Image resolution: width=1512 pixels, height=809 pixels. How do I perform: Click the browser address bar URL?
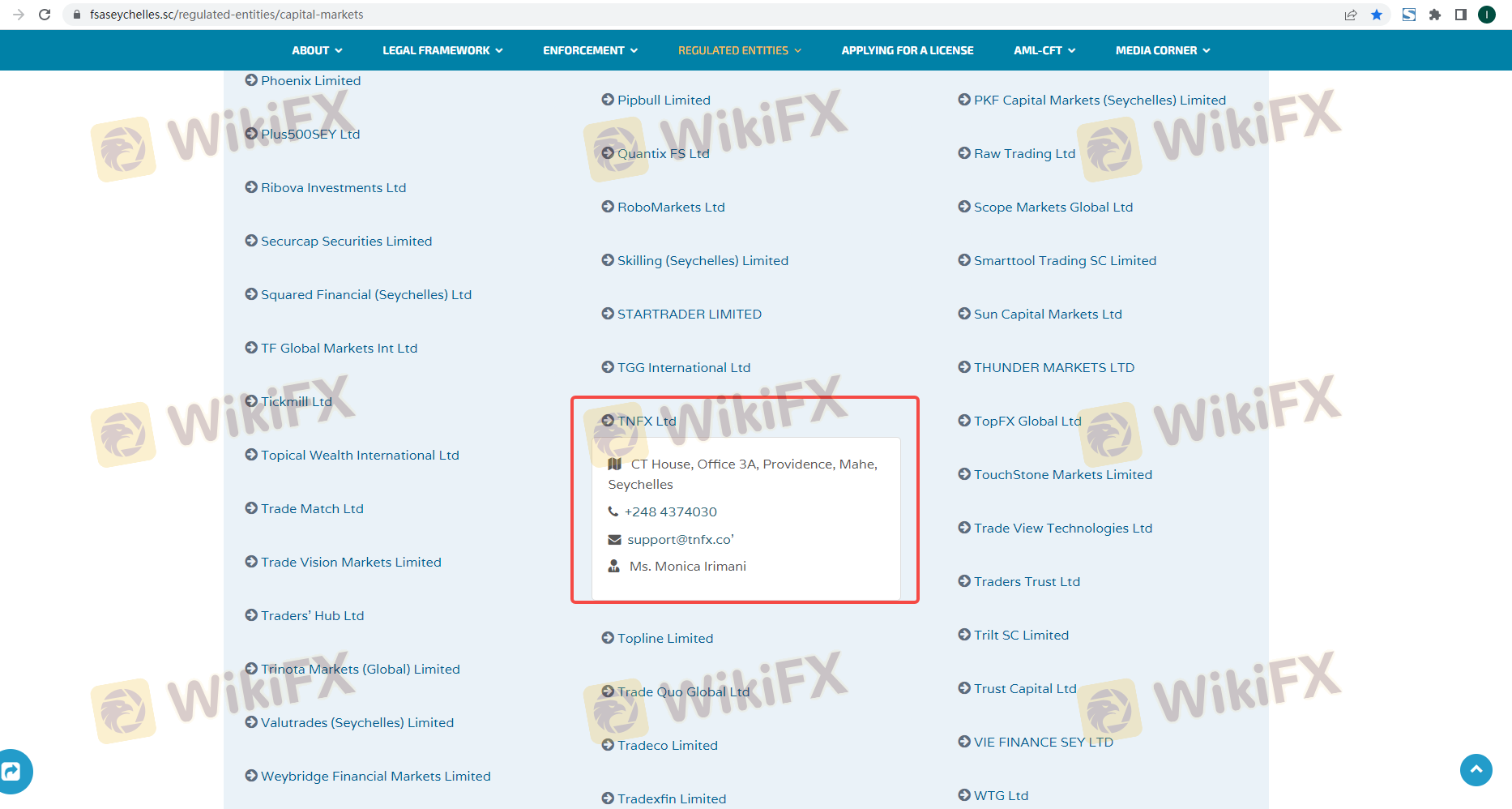[227, 15]
